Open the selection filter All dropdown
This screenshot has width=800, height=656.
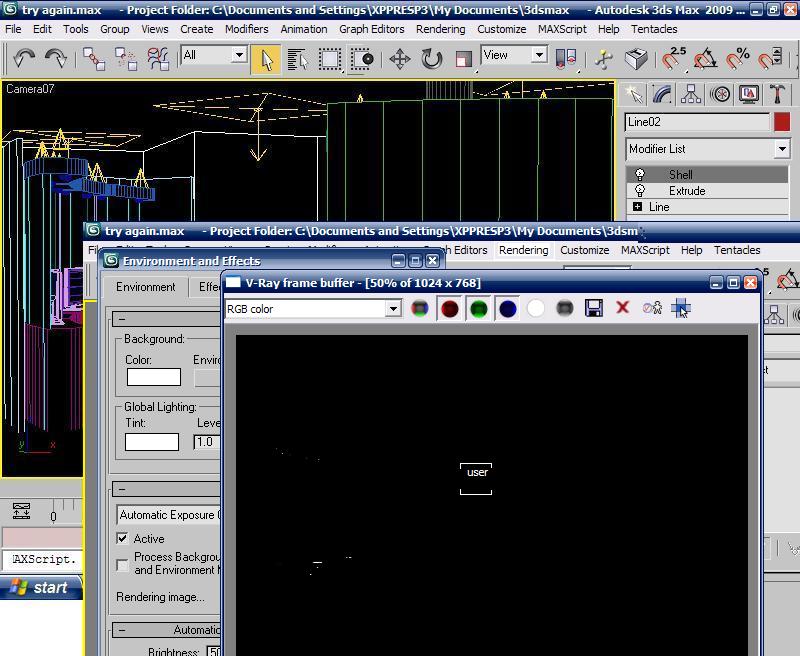pyautogui.click(x=238, y=55)
